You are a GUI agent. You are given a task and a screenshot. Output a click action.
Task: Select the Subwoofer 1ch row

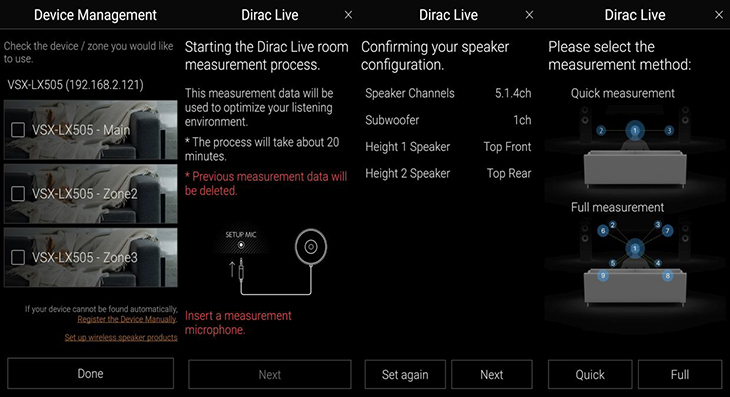(x=448, y=120)
